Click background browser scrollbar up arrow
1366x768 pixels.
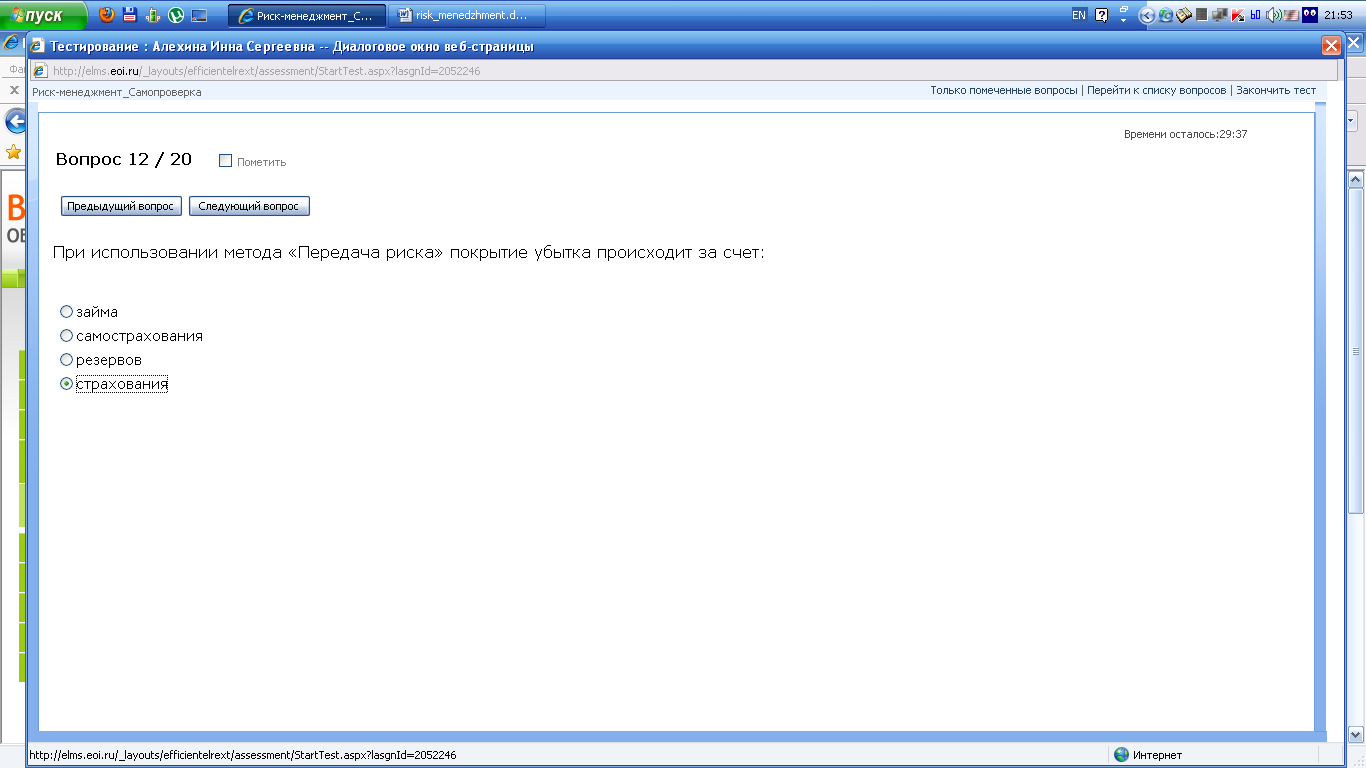tap(1356, 180)
